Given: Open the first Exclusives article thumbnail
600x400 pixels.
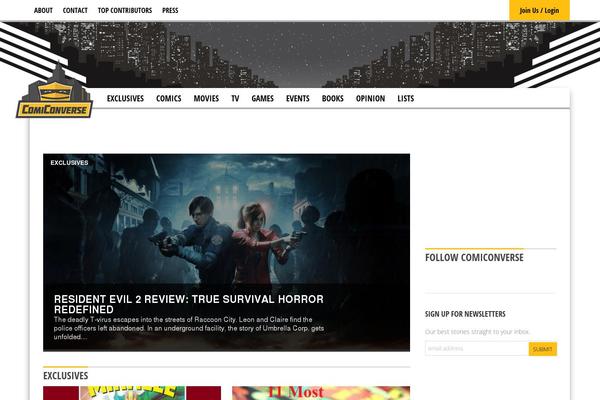Looking at the screenshot, I should click(x=132, y=393).
